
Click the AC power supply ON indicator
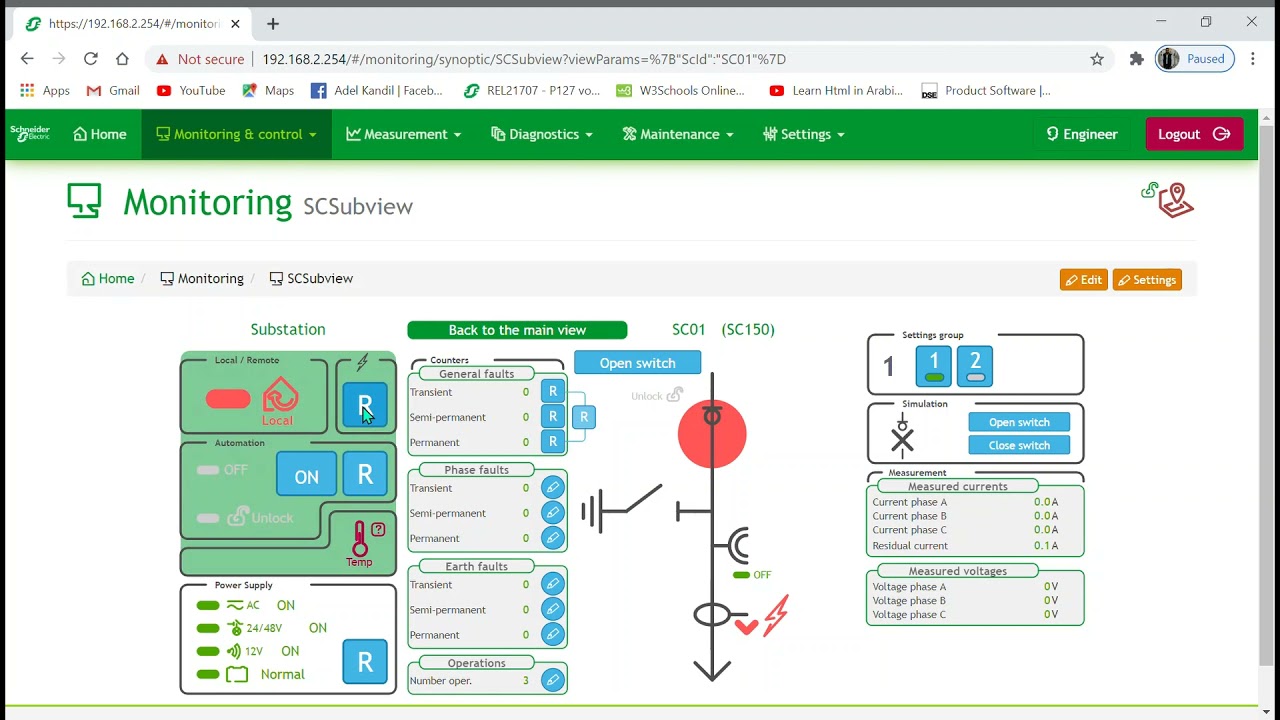point(208,605)
